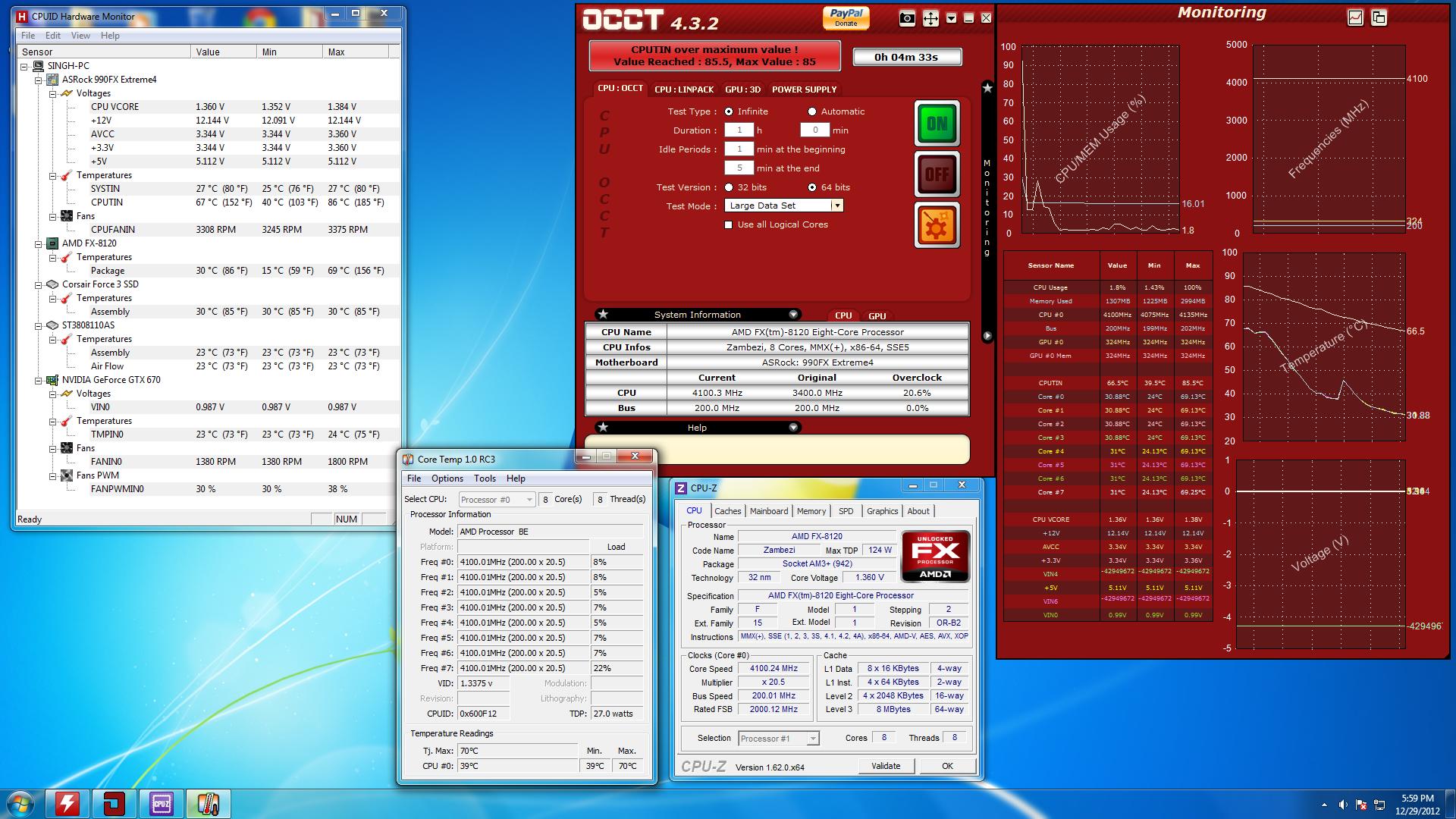Start the test with the green ON button

pos(937,123)
